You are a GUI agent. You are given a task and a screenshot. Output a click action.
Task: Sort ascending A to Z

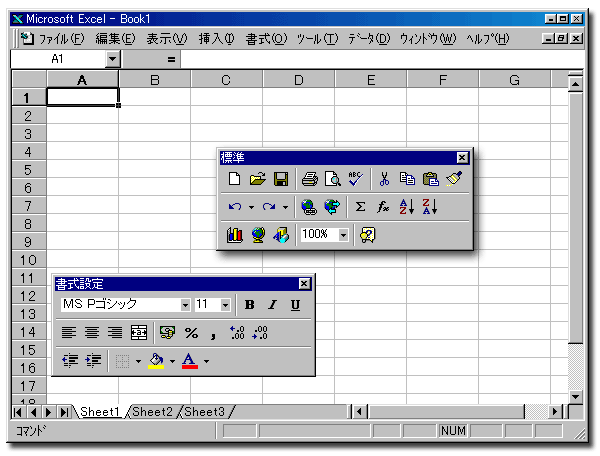[406, 207]
